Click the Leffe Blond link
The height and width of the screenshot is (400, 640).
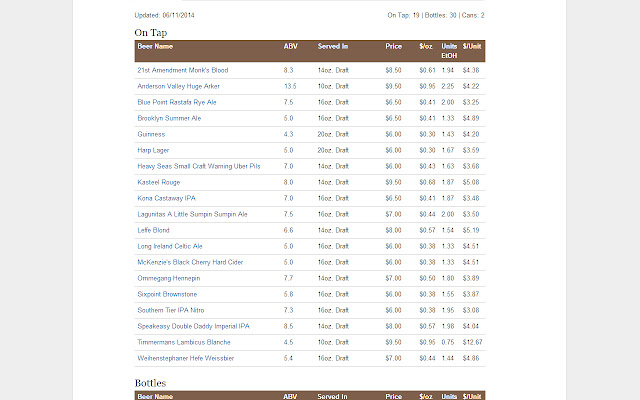(x=153, y=230)
